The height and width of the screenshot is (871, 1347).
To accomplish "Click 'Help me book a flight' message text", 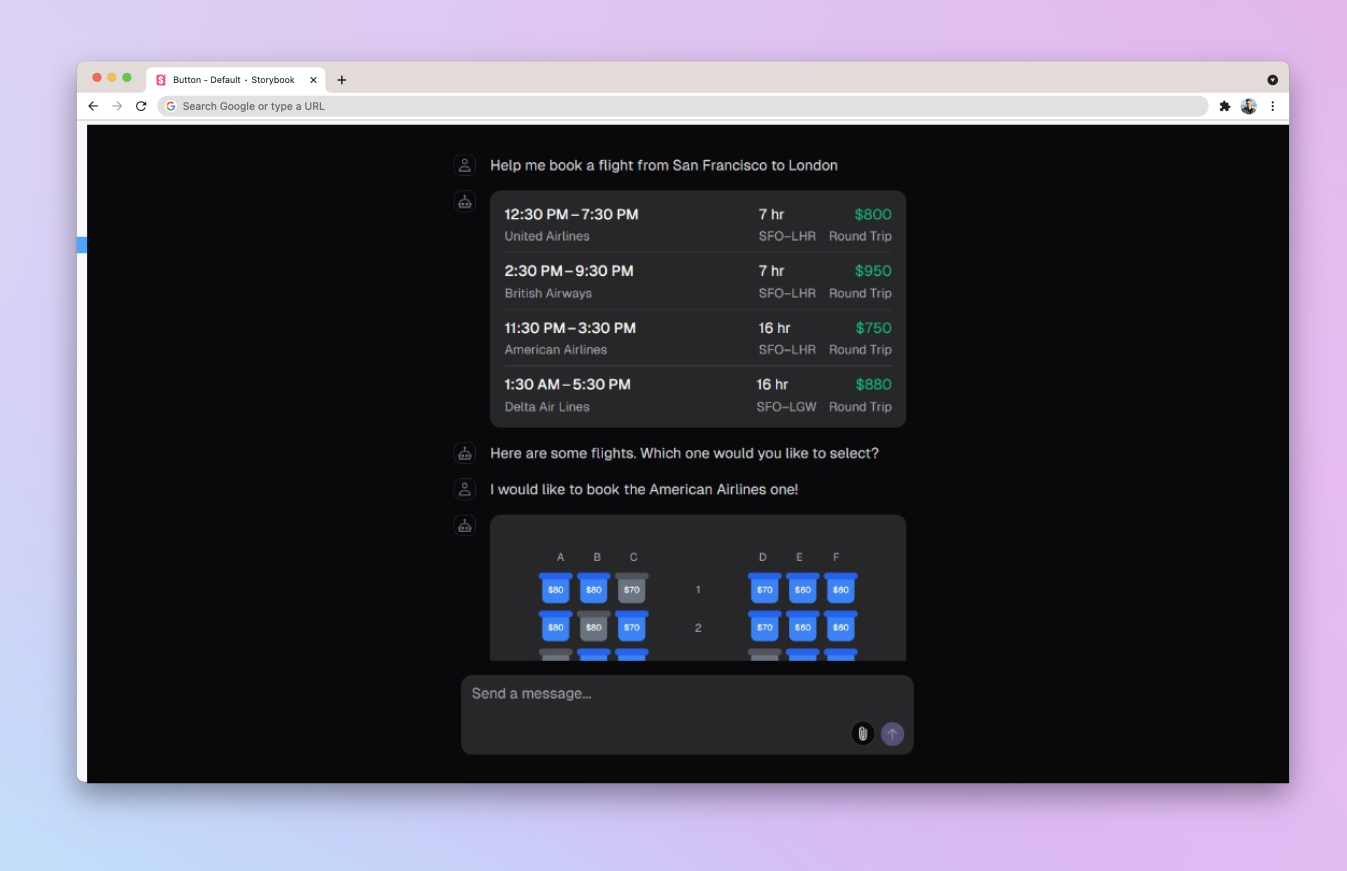I will coord(664,165).
